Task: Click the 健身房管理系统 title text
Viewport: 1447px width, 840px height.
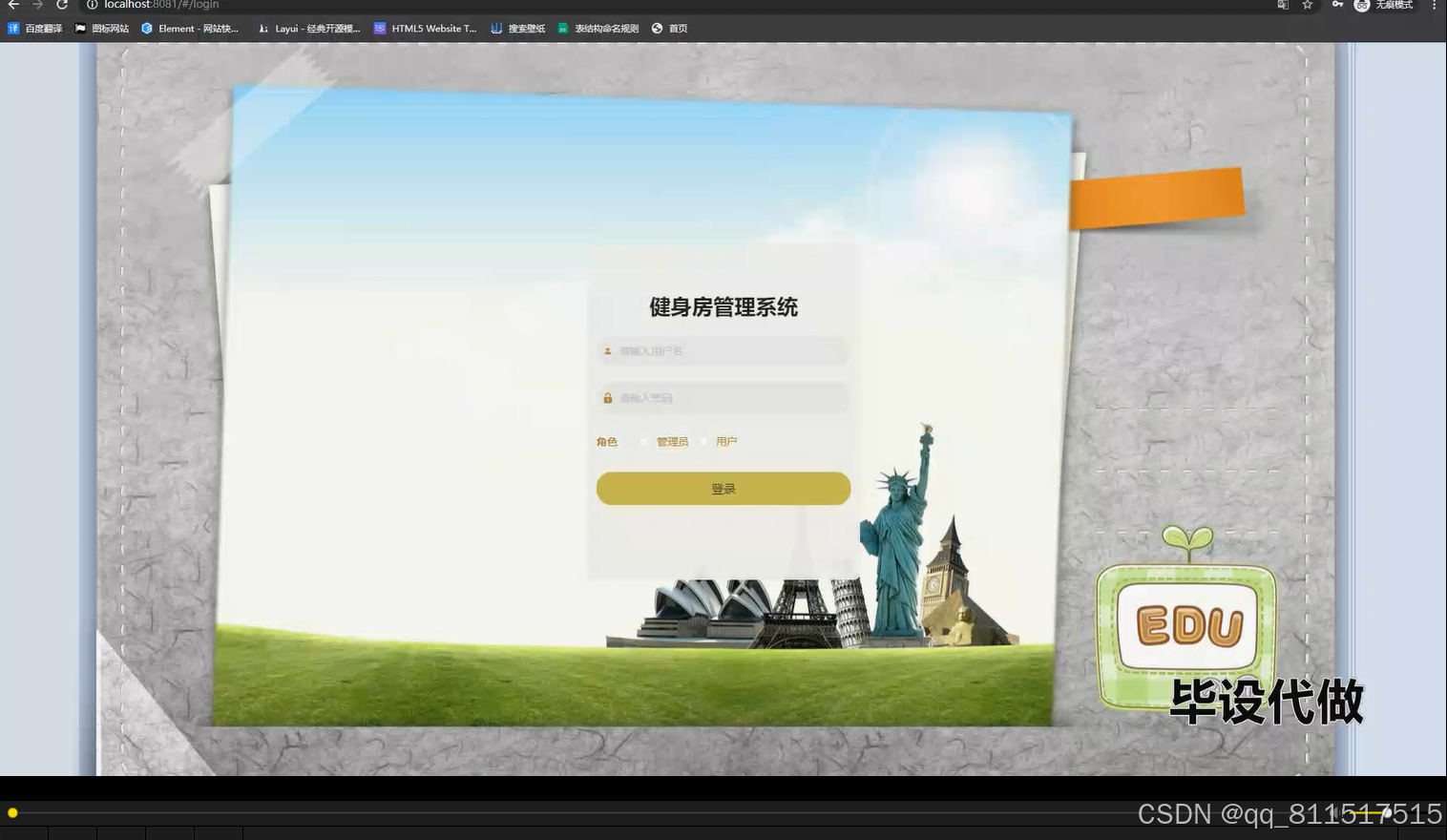Action: click(723, 307)
